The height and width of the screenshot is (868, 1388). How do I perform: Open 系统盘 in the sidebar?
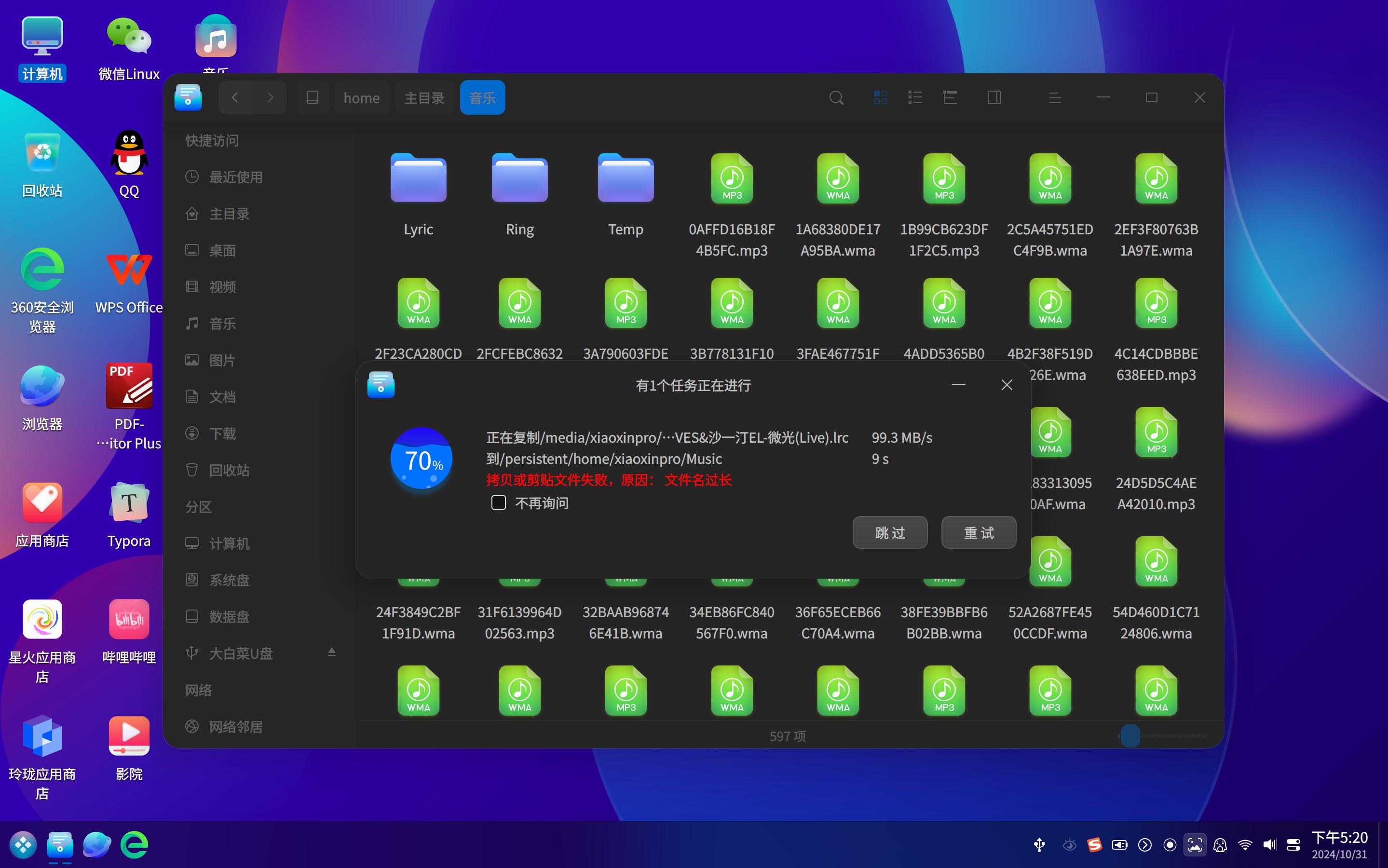pos(259,580)
